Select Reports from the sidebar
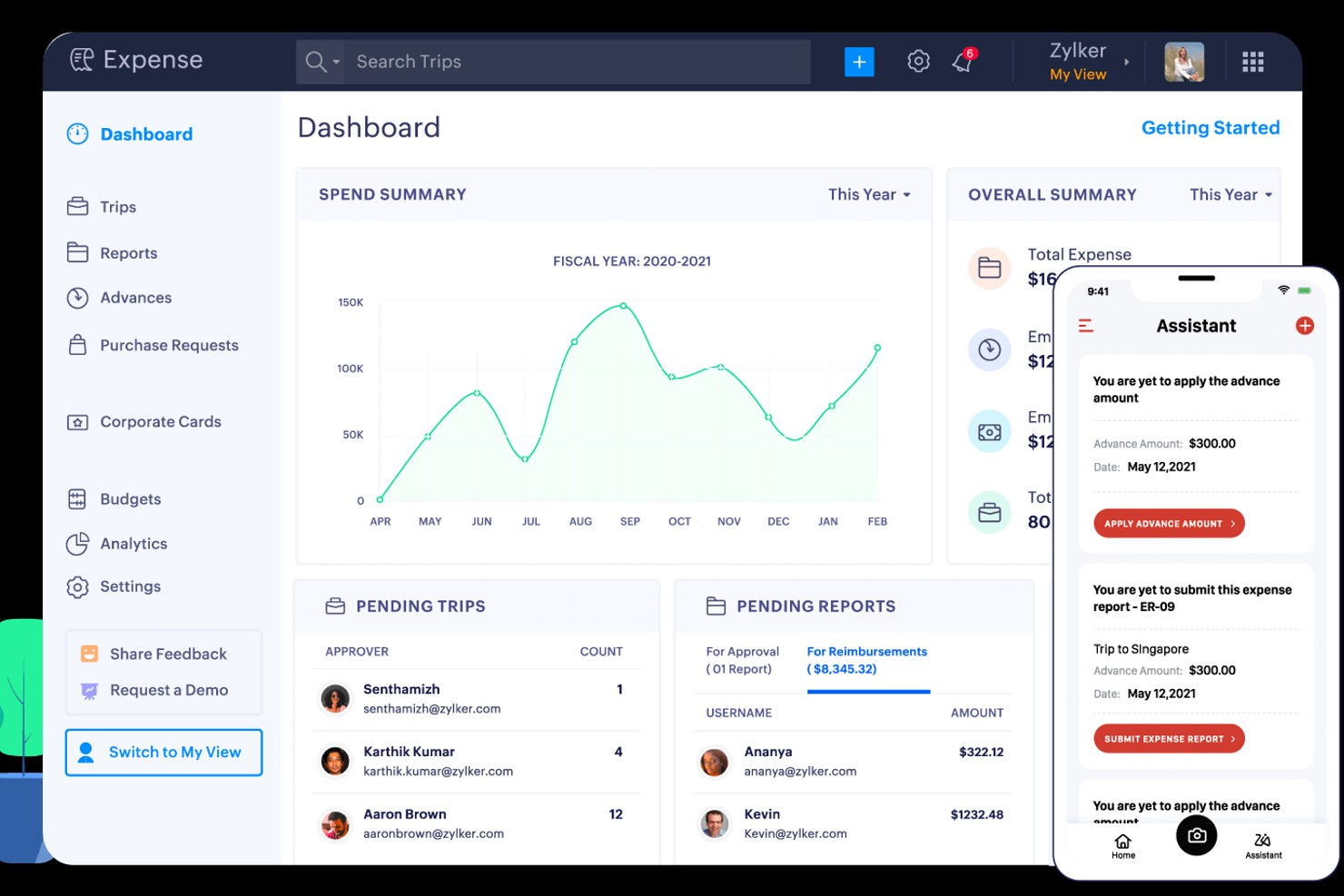The height and width of the screenshot is (896, 1344). pyautogui.click(x=128, y=252)
